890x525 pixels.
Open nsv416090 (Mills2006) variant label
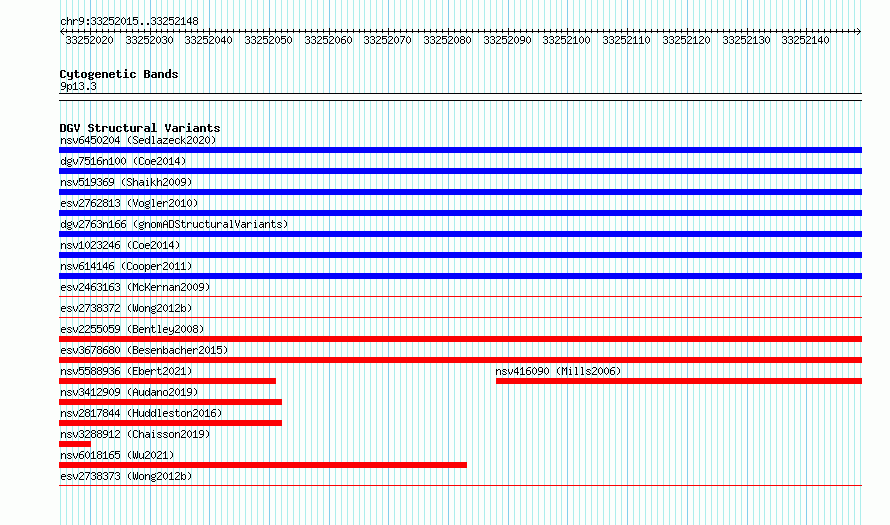point(558,371)
